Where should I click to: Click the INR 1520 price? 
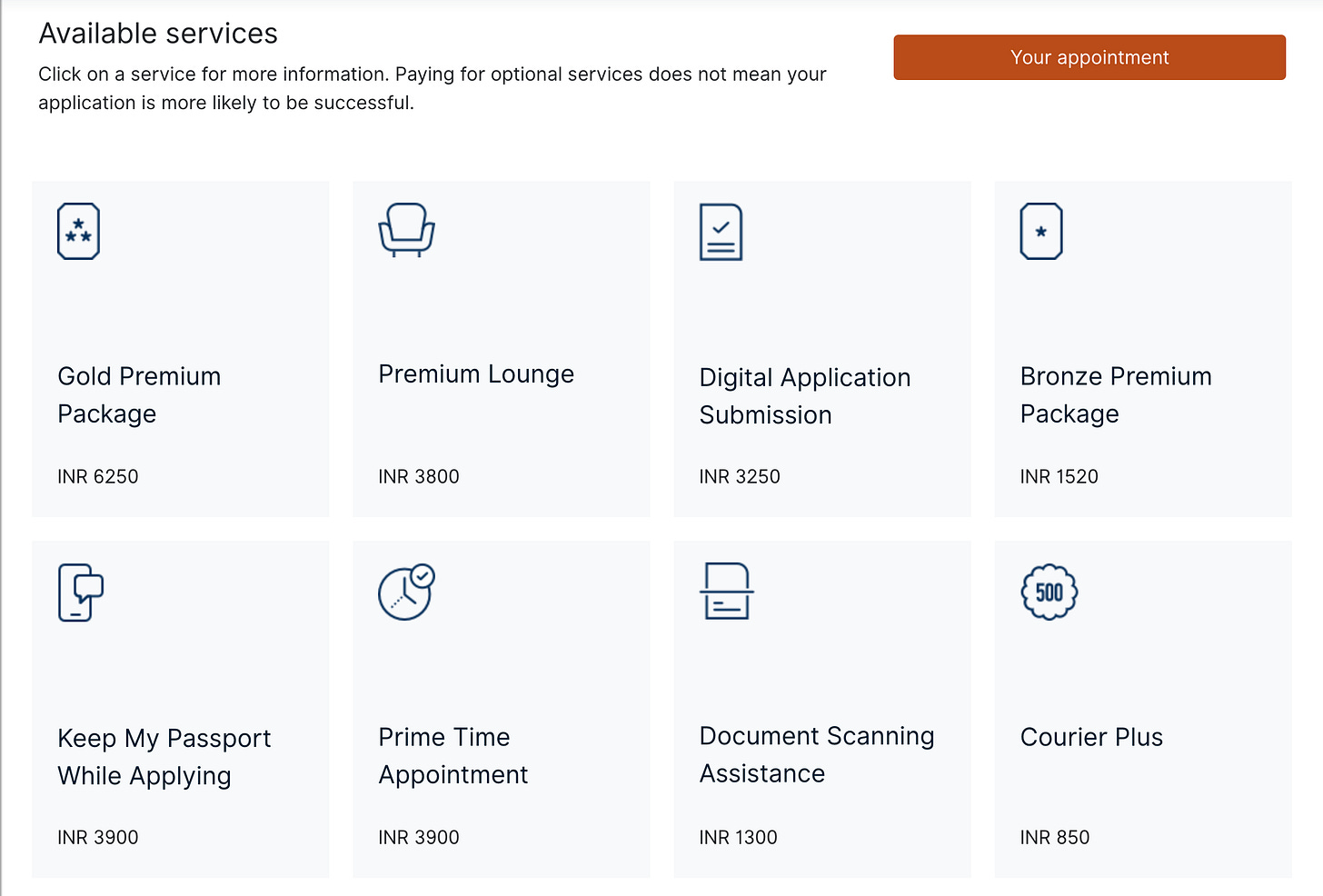1059,476
